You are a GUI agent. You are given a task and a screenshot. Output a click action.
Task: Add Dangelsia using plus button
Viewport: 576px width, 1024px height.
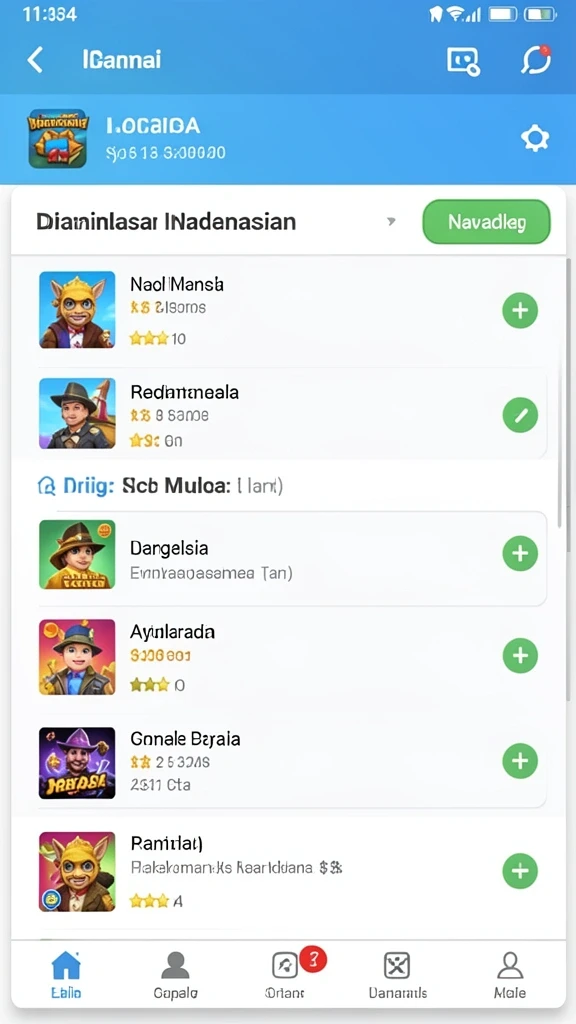coord(520,554)
